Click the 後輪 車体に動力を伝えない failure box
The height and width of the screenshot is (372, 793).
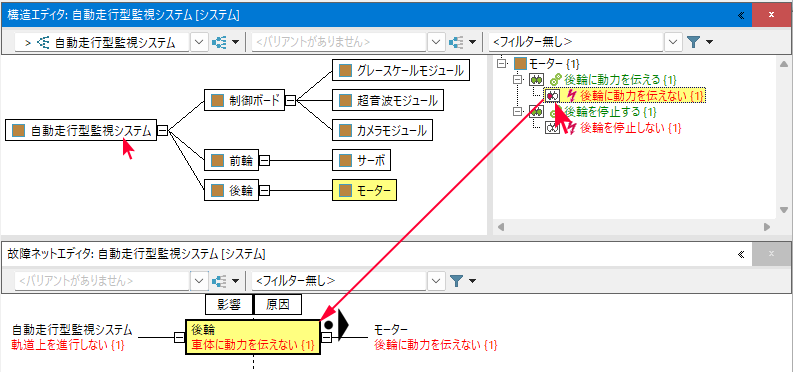(x=253, y=338)
